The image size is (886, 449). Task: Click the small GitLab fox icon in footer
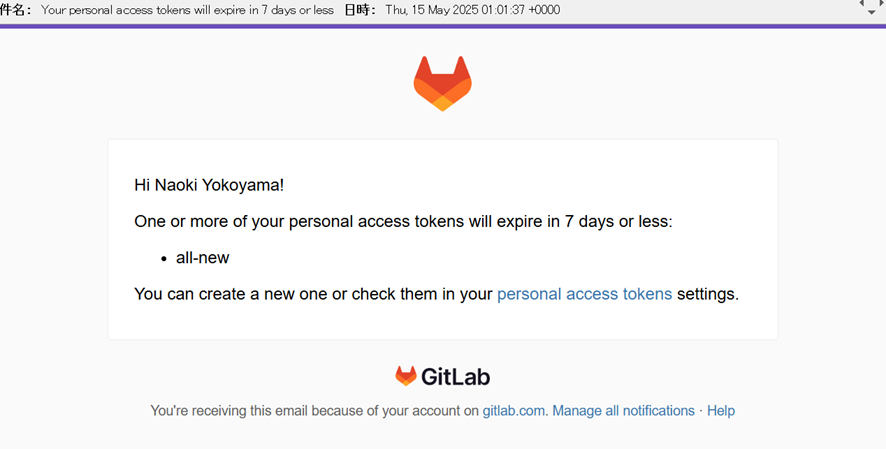pyautogui.click(x=406, y=376)
